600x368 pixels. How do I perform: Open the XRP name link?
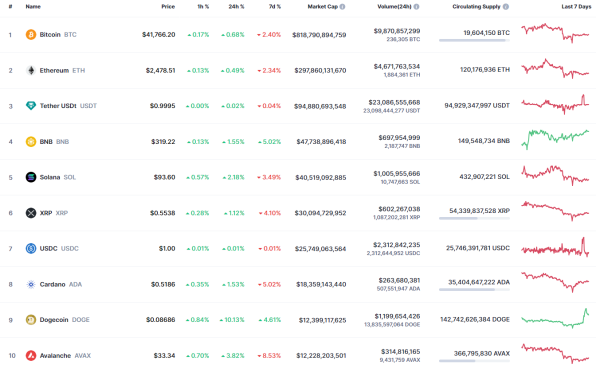tap(54, 213)
